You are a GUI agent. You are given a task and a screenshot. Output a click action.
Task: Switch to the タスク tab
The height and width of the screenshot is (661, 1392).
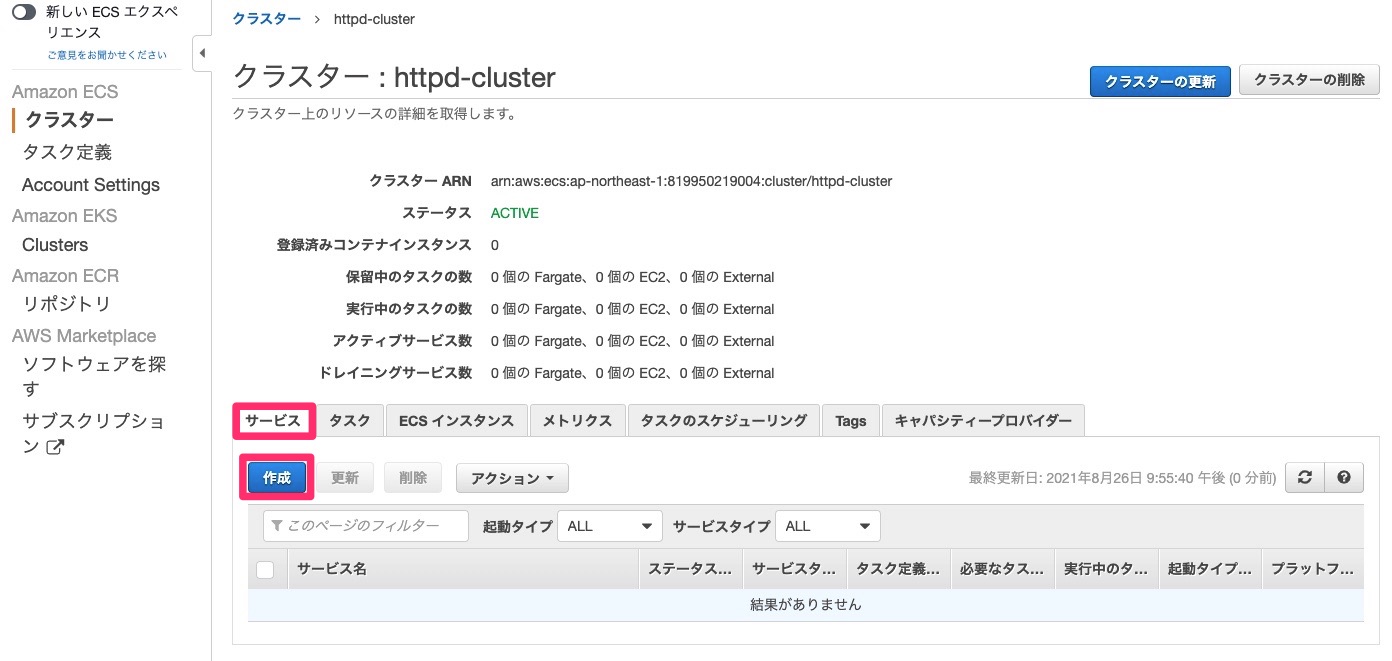coord(349,420)
